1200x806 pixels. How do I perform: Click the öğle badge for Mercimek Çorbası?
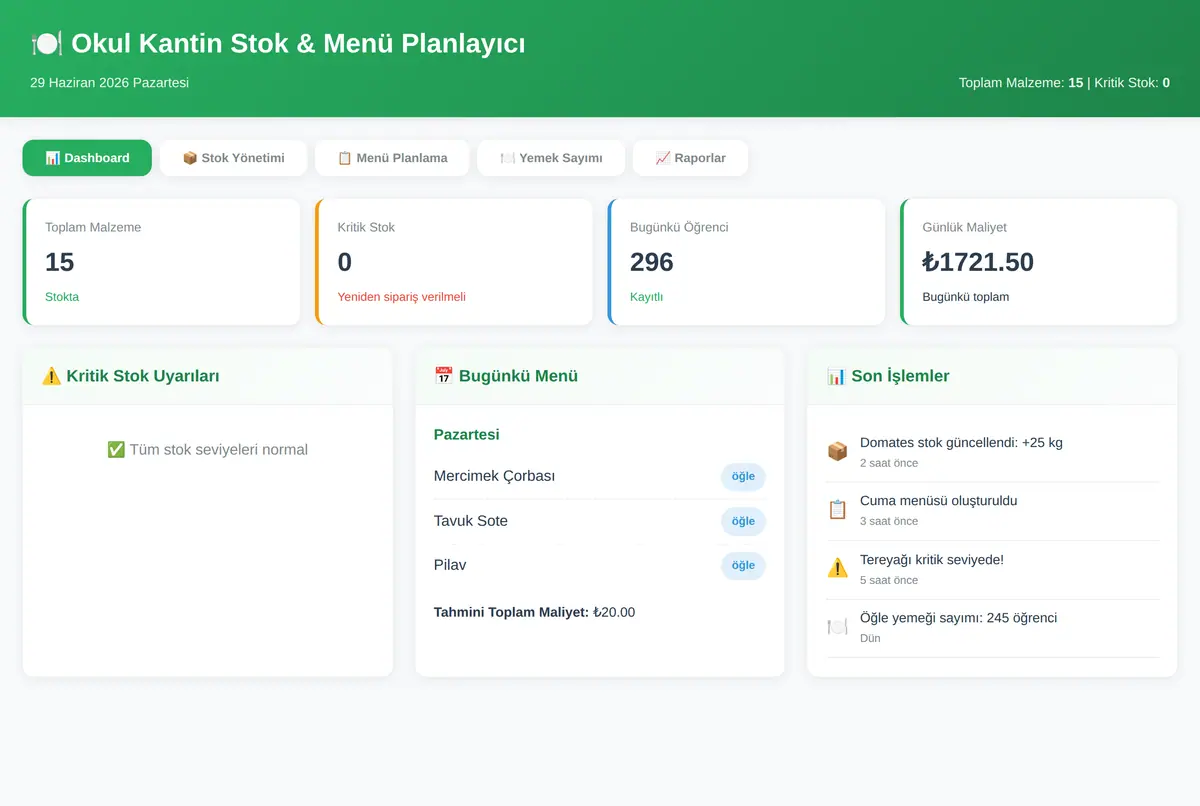click(743, 477)
